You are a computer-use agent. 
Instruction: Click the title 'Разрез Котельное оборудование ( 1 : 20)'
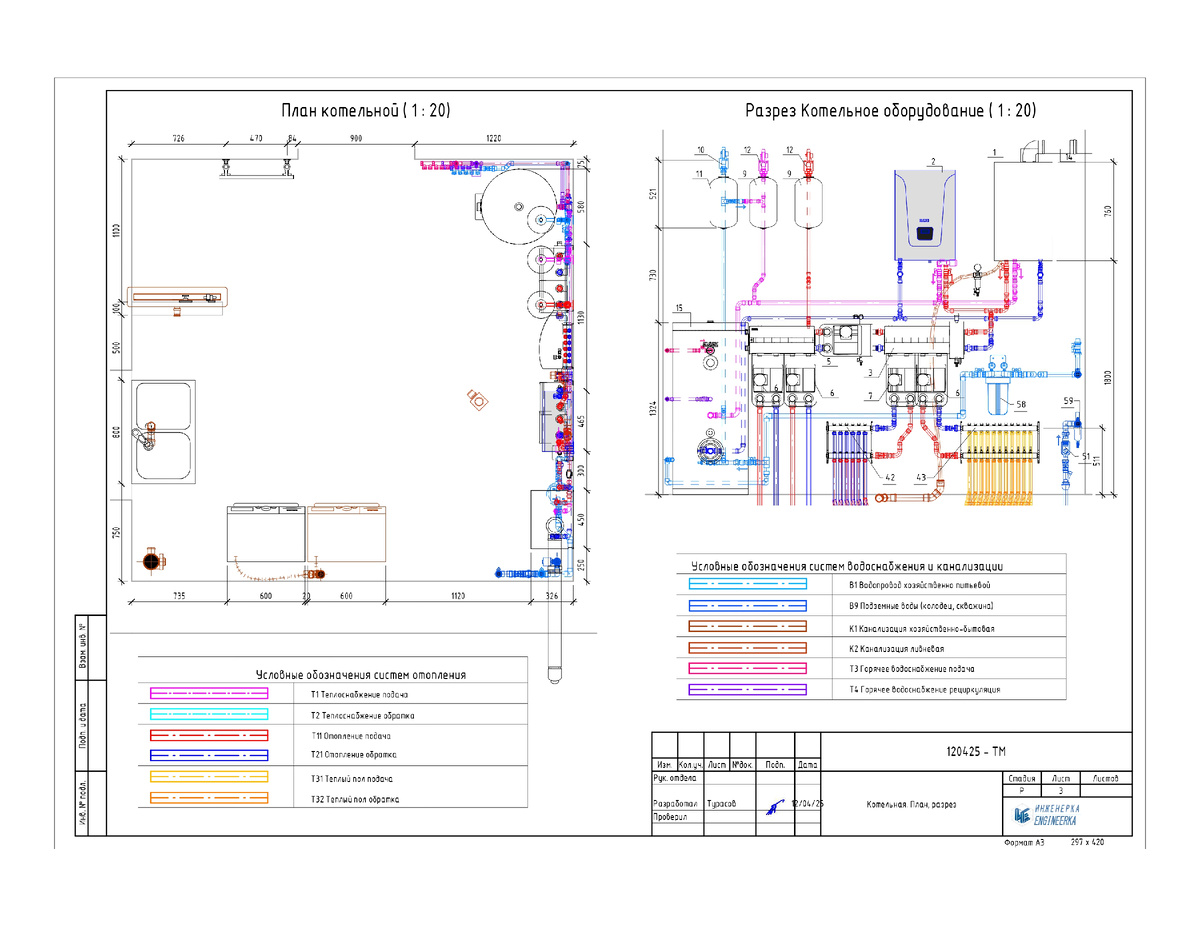(890, 111)
